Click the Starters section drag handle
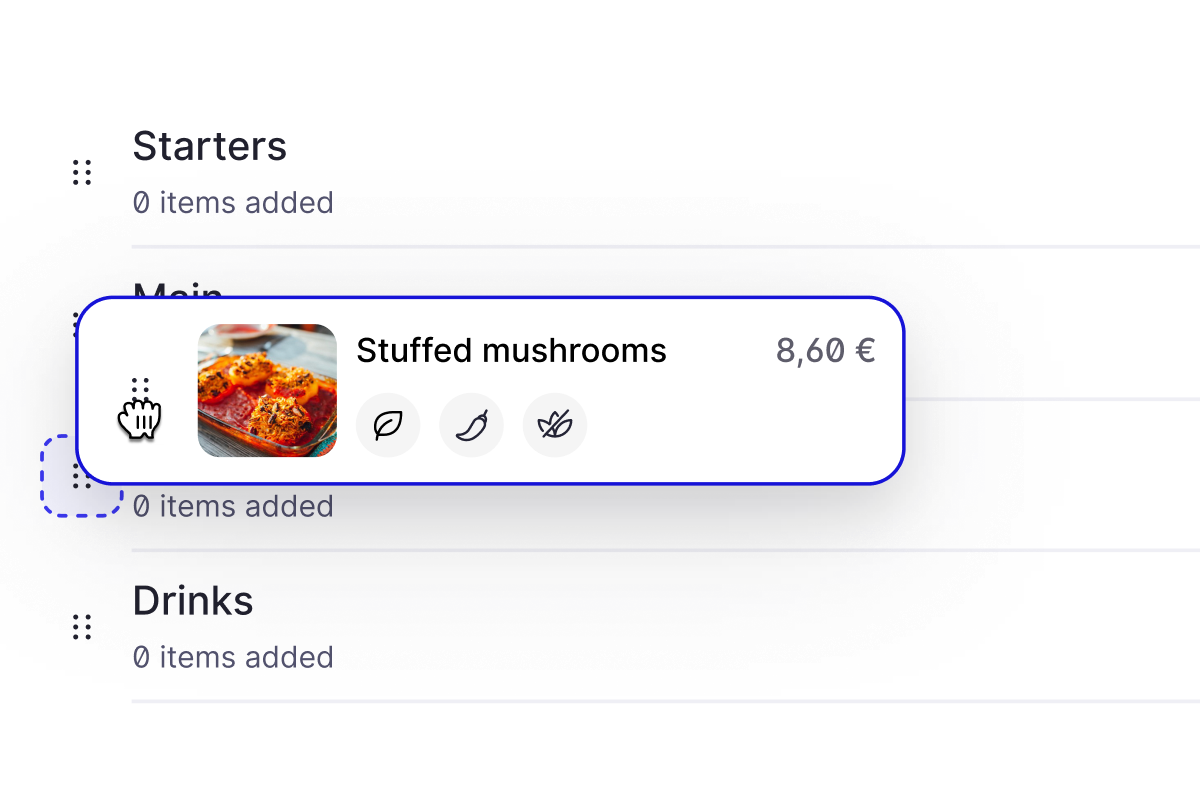This screenshot has height=800, width=1200. [x=82, y=173]
